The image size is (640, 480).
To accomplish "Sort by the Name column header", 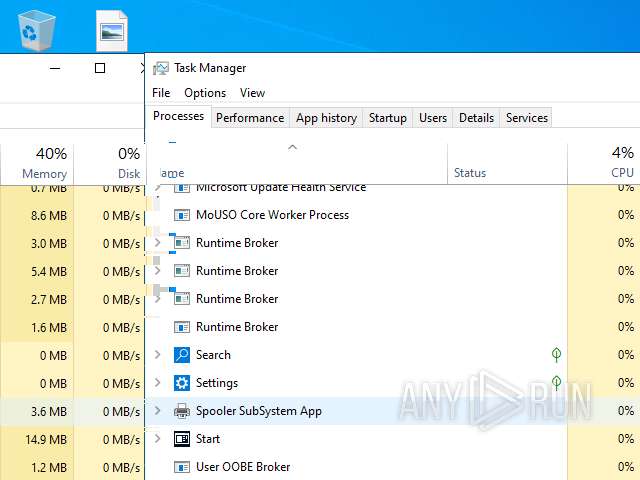I will [297, 164].
